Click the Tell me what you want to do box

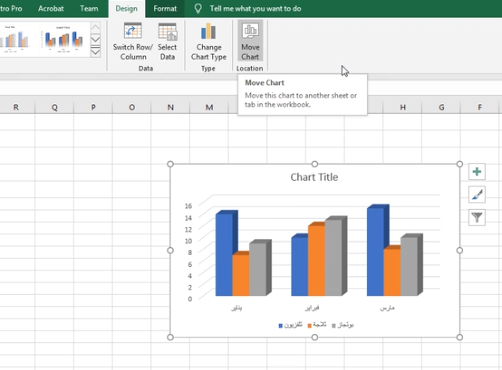point(255,9)
